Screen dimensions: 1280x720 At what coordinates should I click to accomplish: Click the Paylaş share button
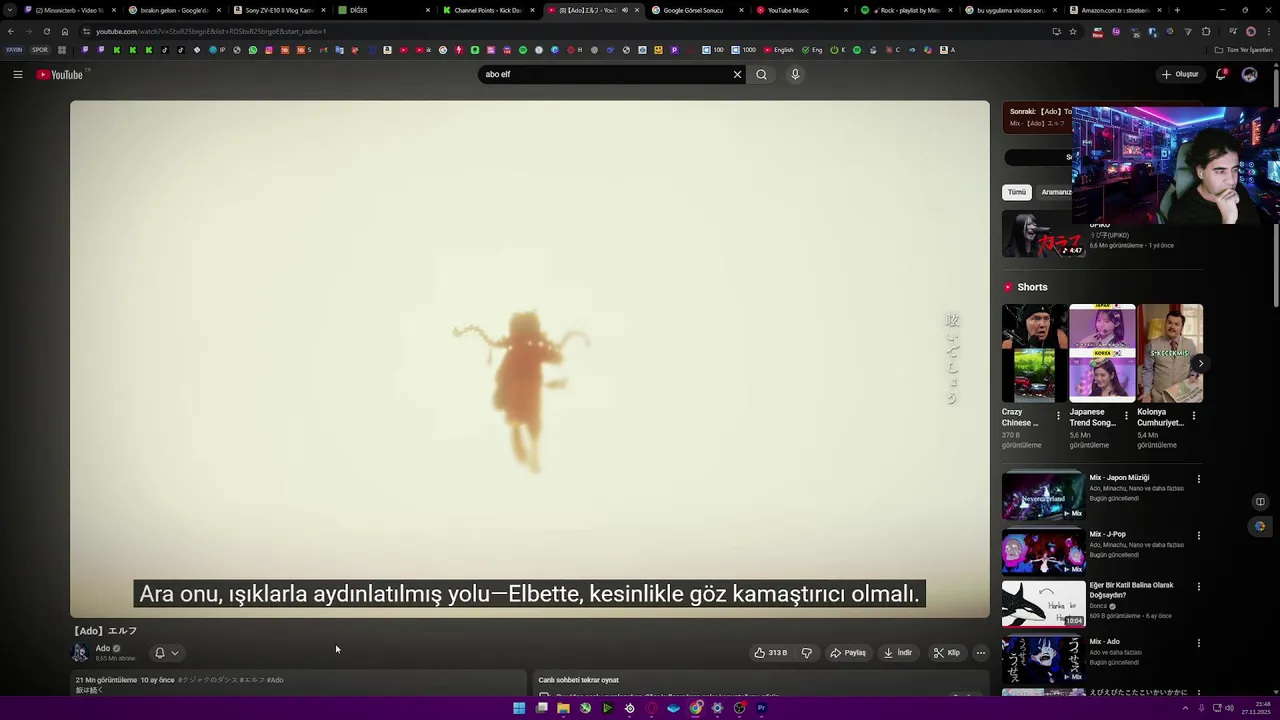[848, 653]
